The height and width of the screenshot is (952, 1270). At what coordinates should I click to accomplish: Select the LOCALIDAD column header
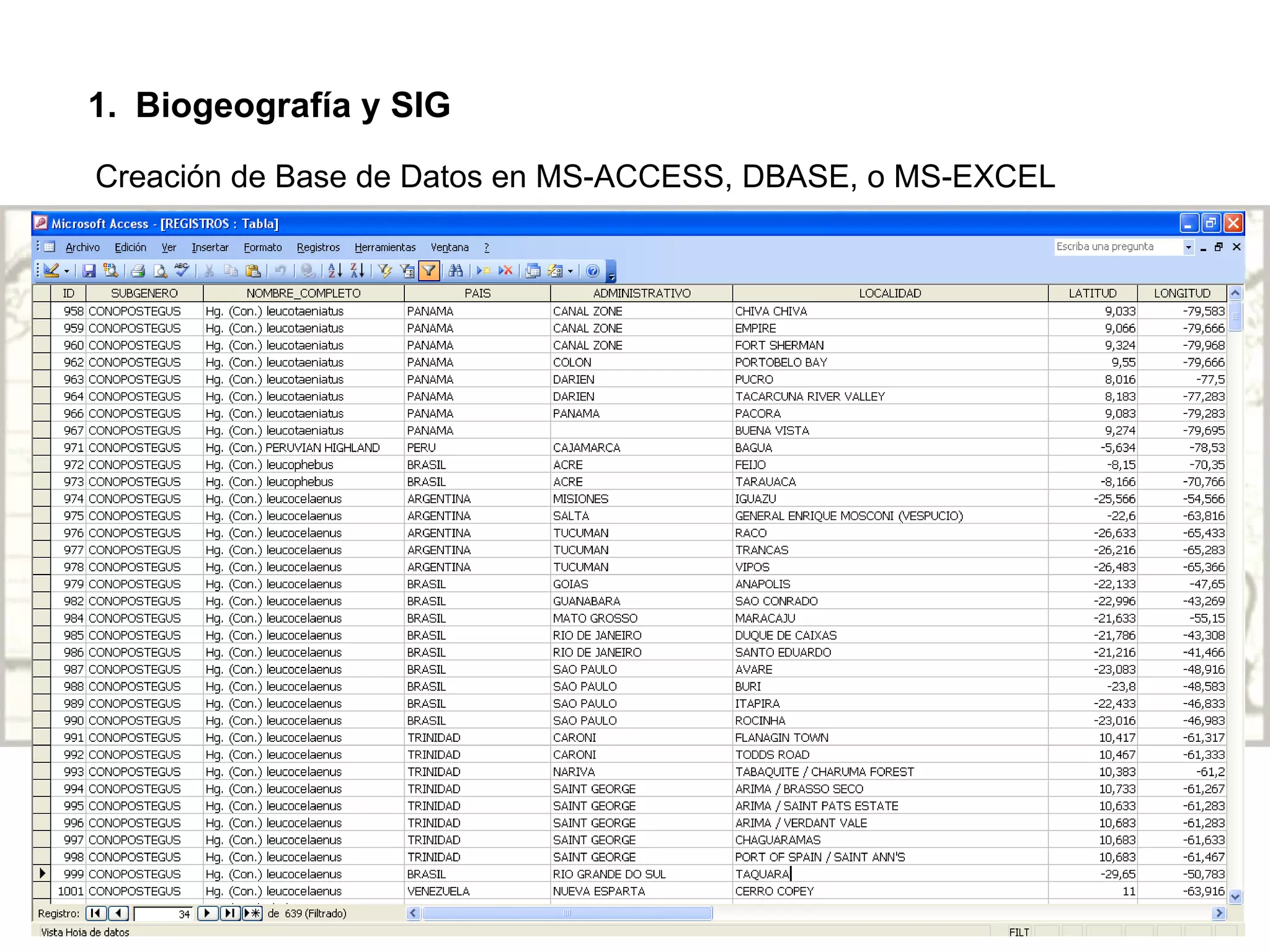[890, 293]
